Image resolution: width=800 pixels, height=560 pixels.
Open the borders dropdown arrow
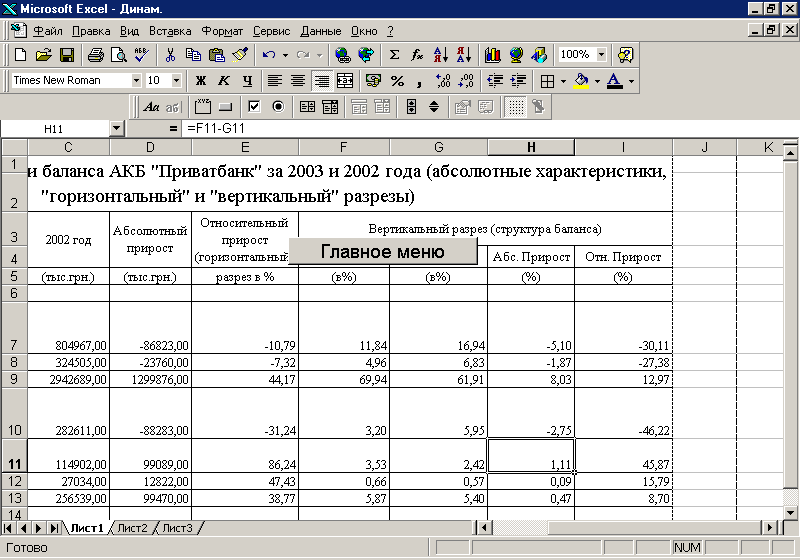tap(563, 81)
